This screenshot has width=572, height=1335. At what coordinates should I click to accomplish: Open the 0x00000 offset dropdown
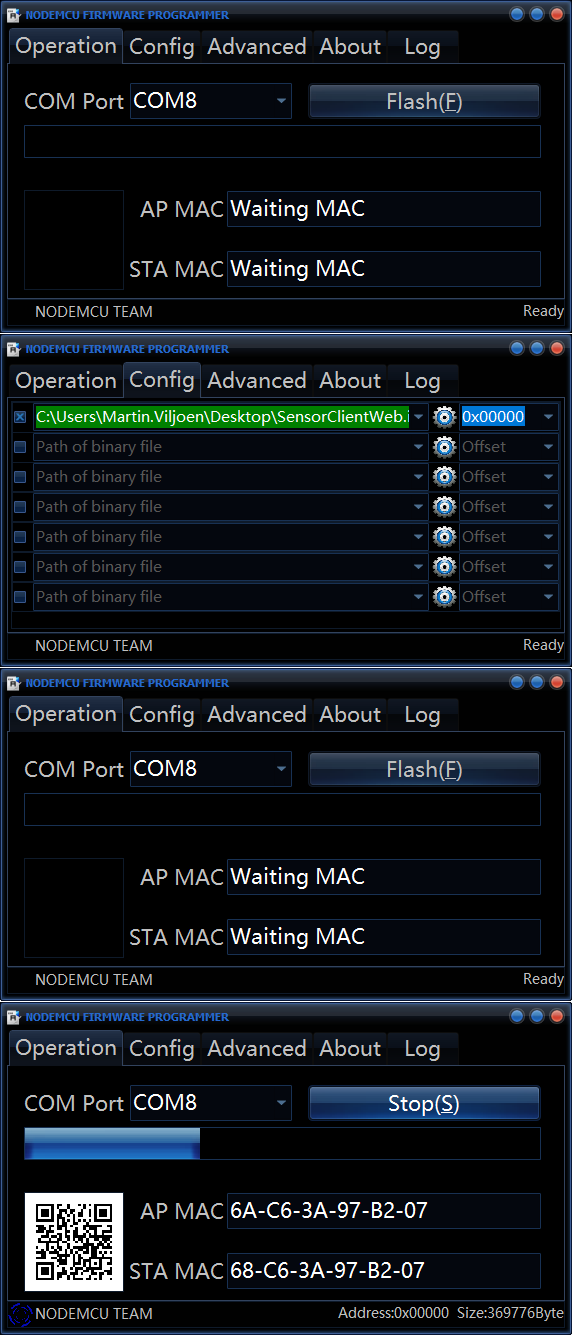(x=548, y=417)
